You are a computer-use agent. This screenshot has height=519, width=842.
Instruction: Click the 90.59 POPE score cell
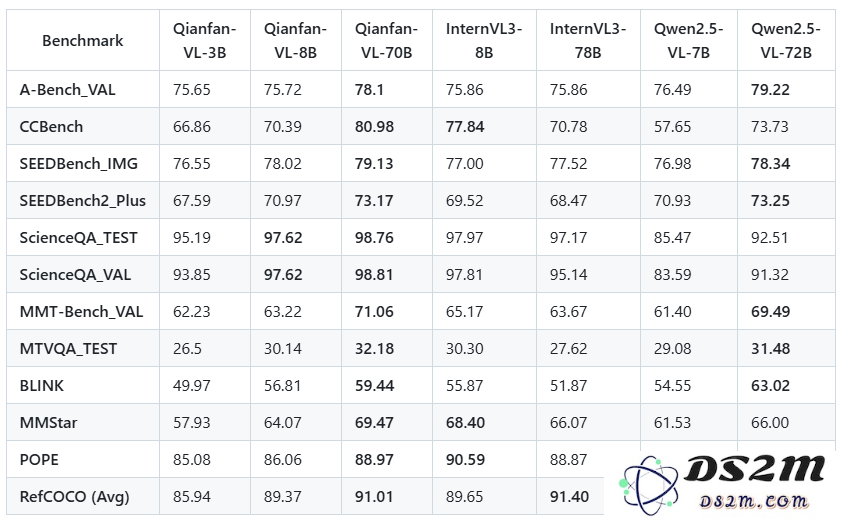[x=466, y=459]
